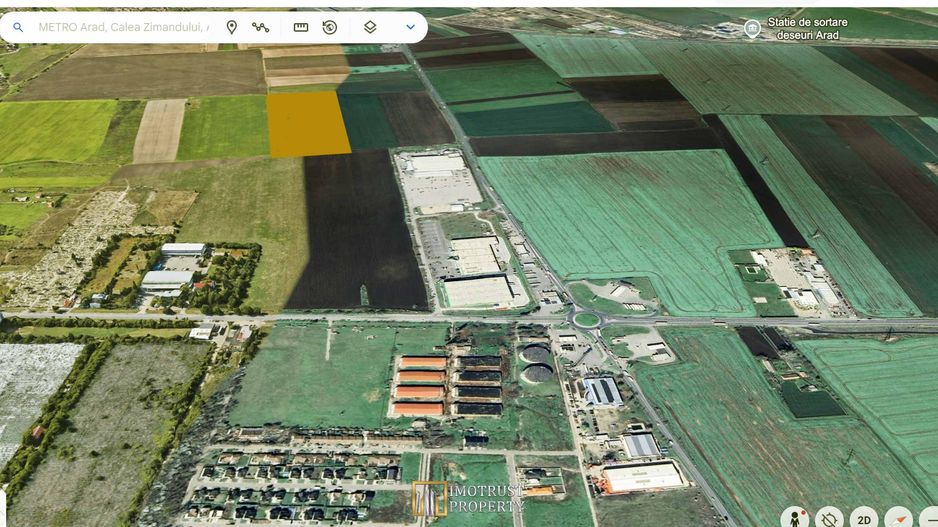Switch the view to 2D
Viewport: 938px width, 527px height.
point(864,519)
